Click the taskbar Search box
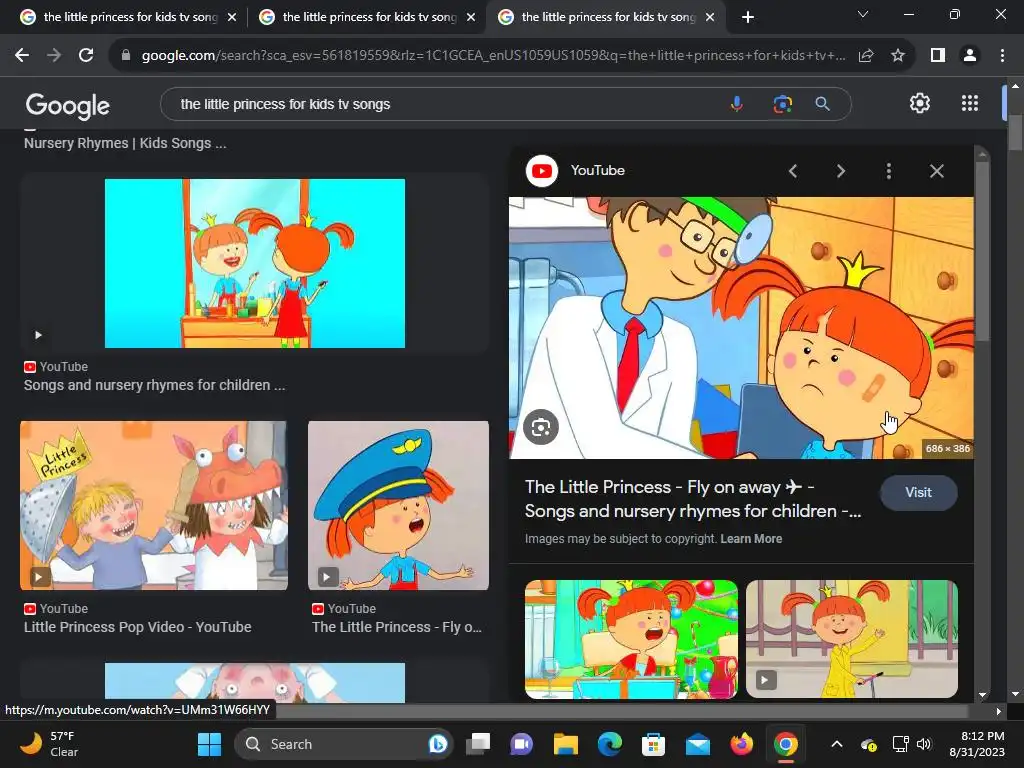 (x=345, y=744)
